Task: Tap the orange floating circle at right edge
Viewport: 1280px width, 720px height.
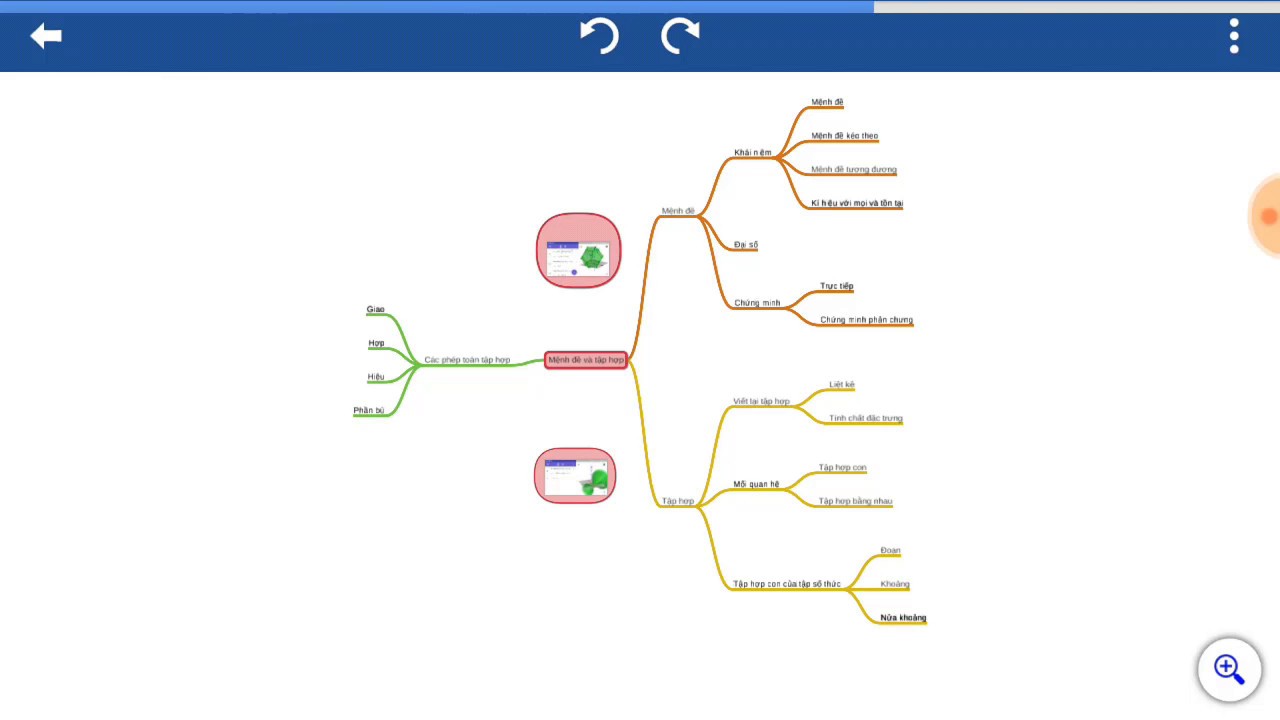Action: 1266,215
